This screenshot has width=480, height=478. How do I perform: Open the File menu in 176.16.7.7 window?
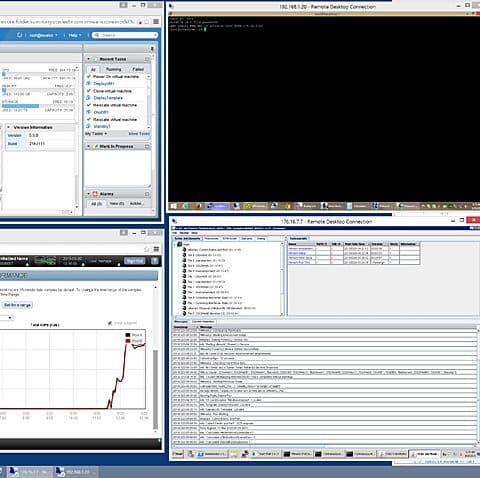[174, 233]
